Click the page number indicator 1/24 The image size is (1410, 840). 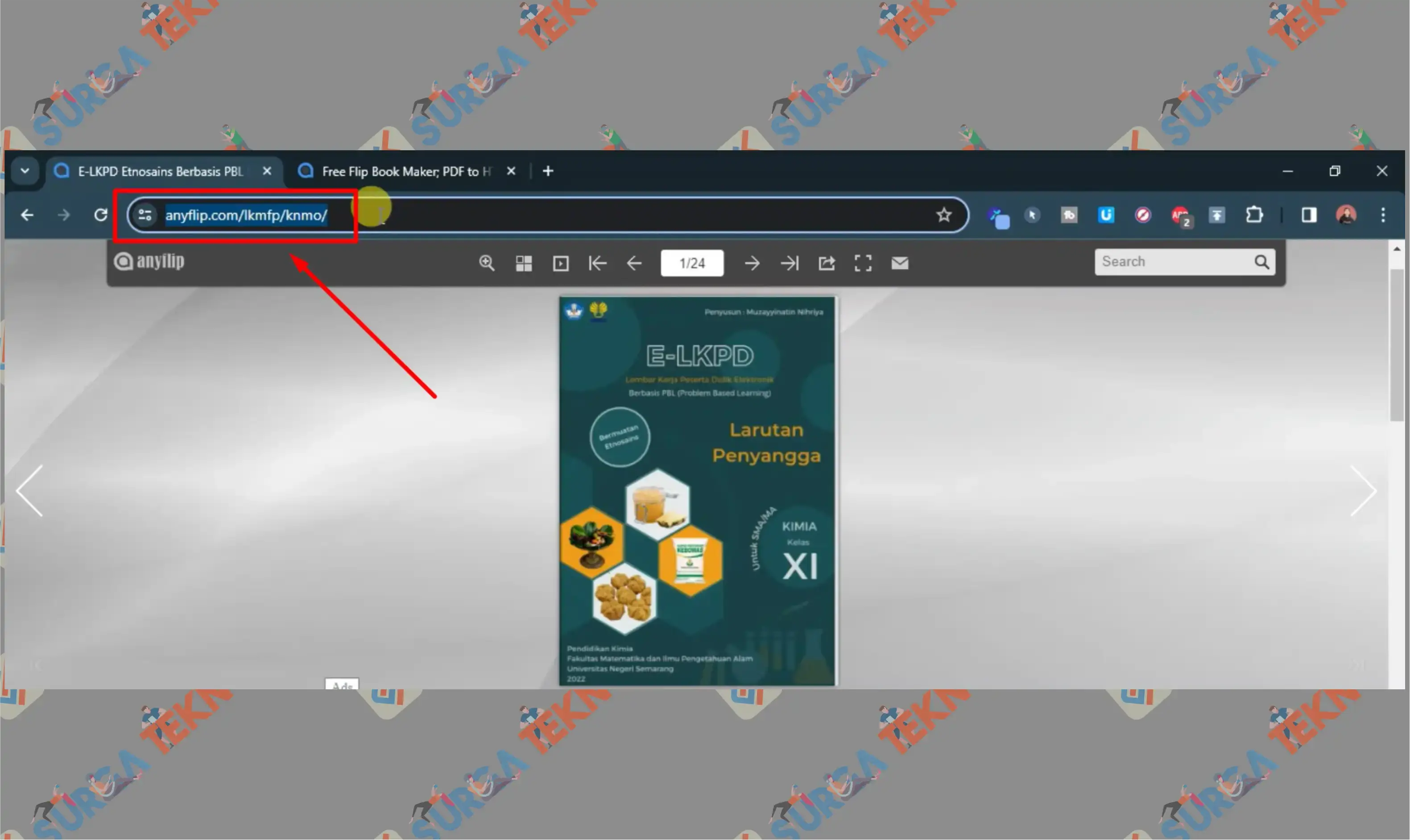[x=693, y=262]
